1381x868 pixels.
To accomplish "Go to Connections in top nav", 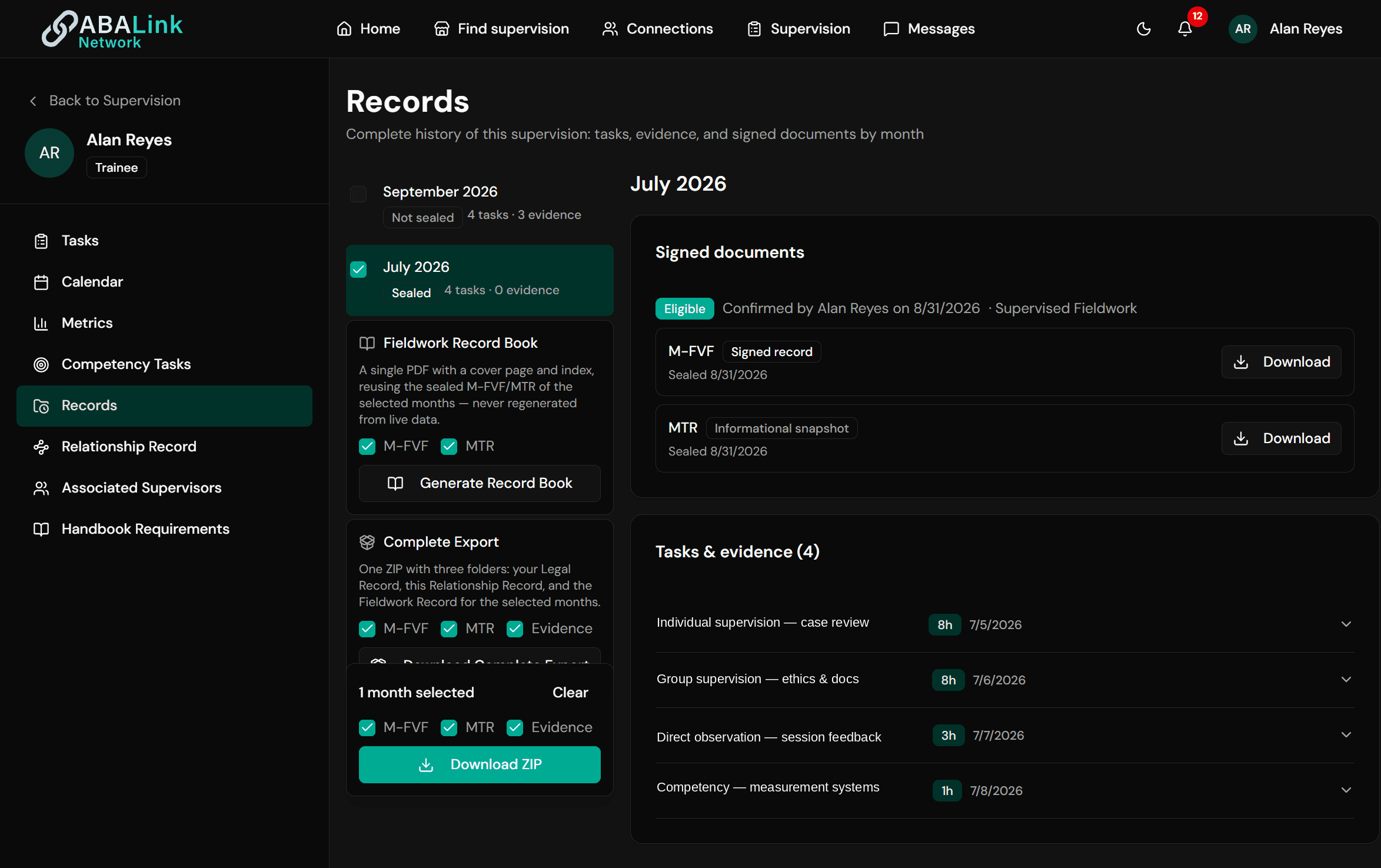I will (657, 29).
